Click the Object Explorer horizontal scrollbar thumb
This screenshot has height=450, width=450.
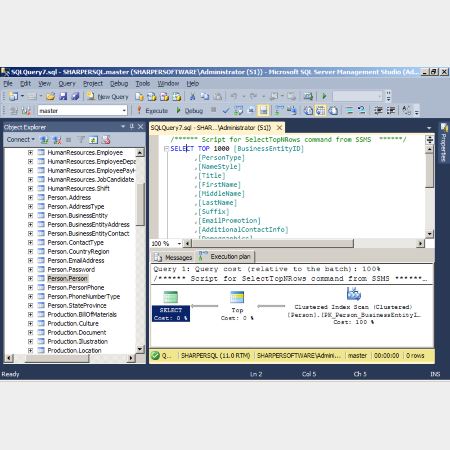point(57,358)
